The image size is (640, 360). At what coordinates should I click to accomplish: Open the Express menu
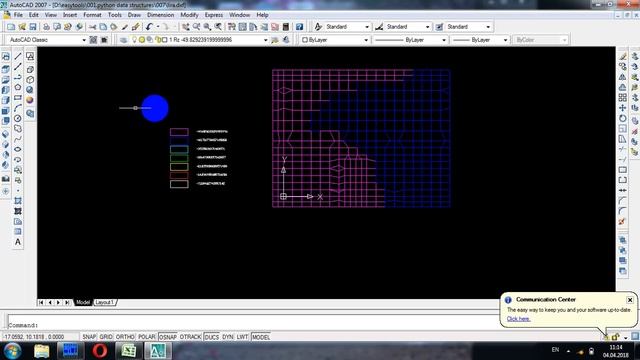213,15
